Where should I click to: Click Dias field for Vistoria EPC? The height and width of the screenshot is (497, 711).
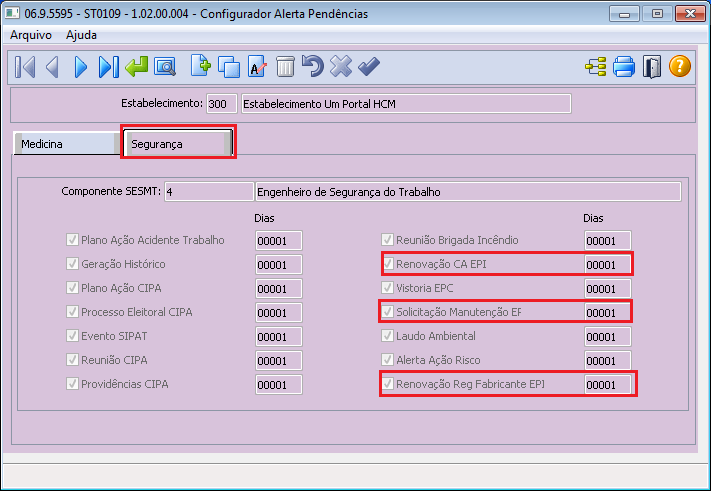point(607,289)
